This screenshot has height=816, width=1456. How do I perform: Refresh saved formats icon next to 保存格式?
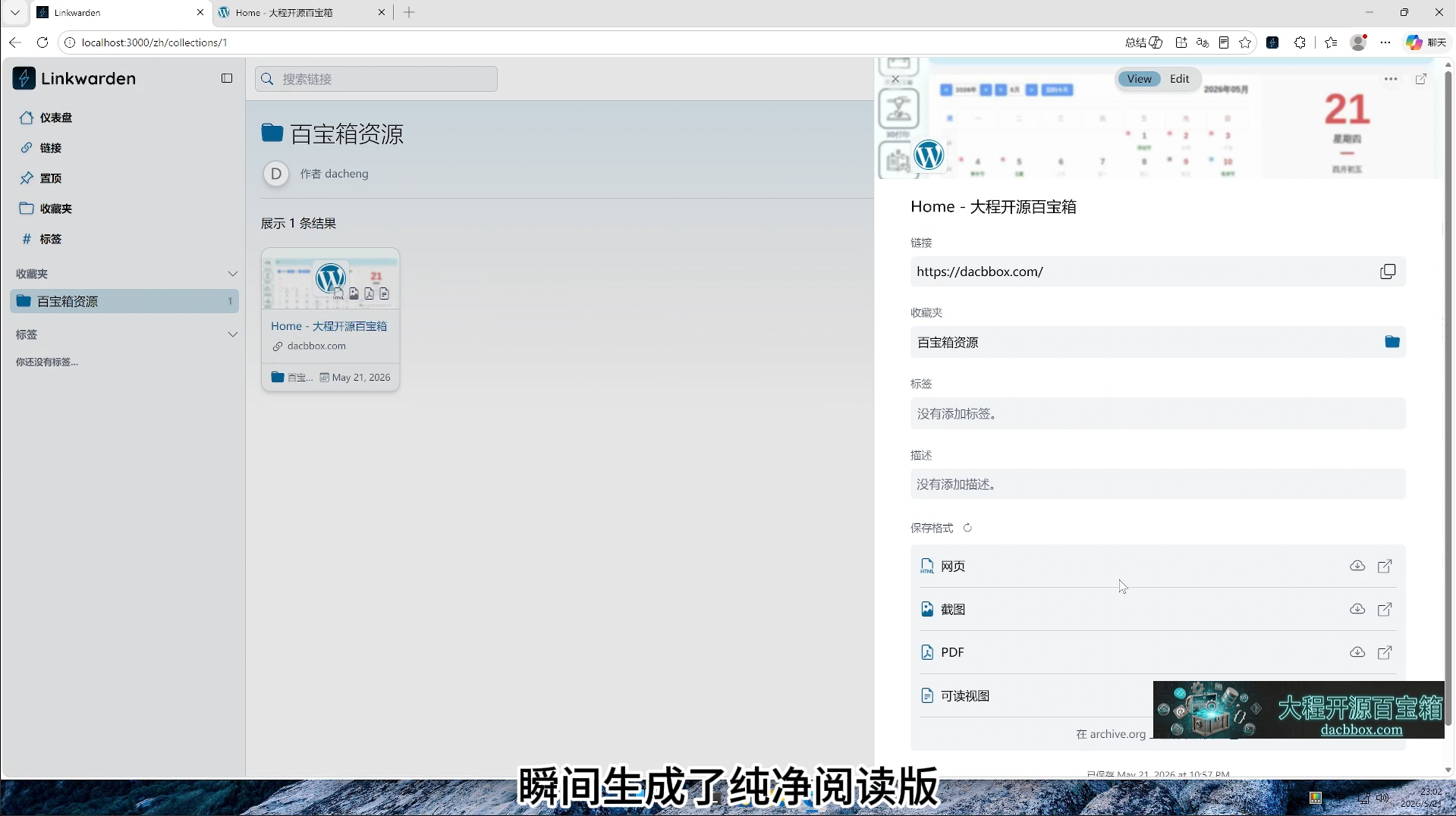coord(967,528)
